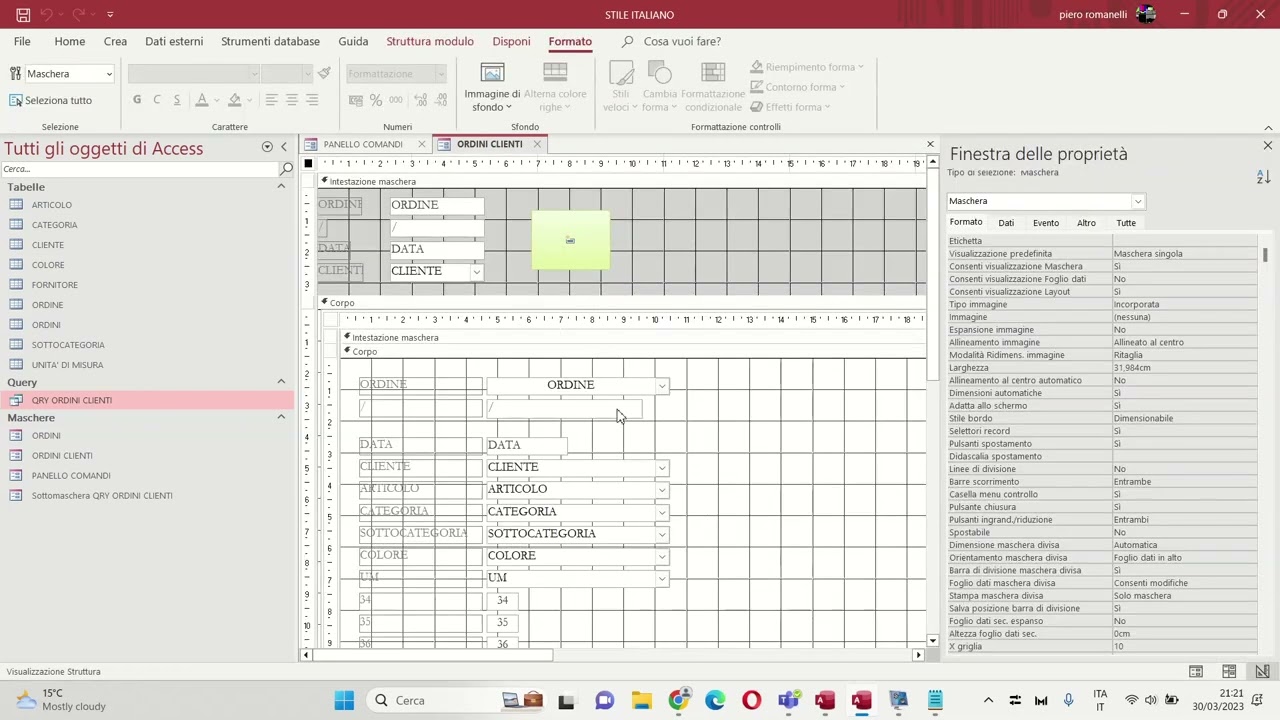Viewport: 1280px width, 720px height.
Task: Collapse the navigation pane with chevron
Action: tap(284, 147)
